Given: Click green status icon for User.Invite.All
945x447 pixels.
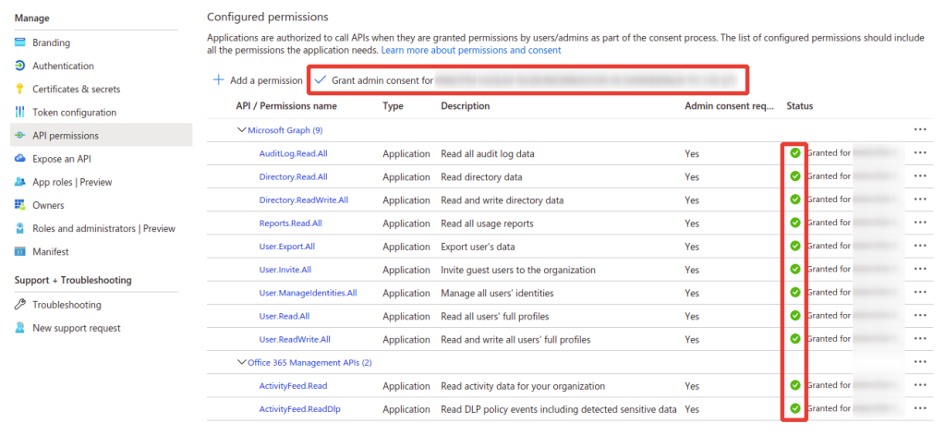Looking at the screenshot, I should [795, 269].
